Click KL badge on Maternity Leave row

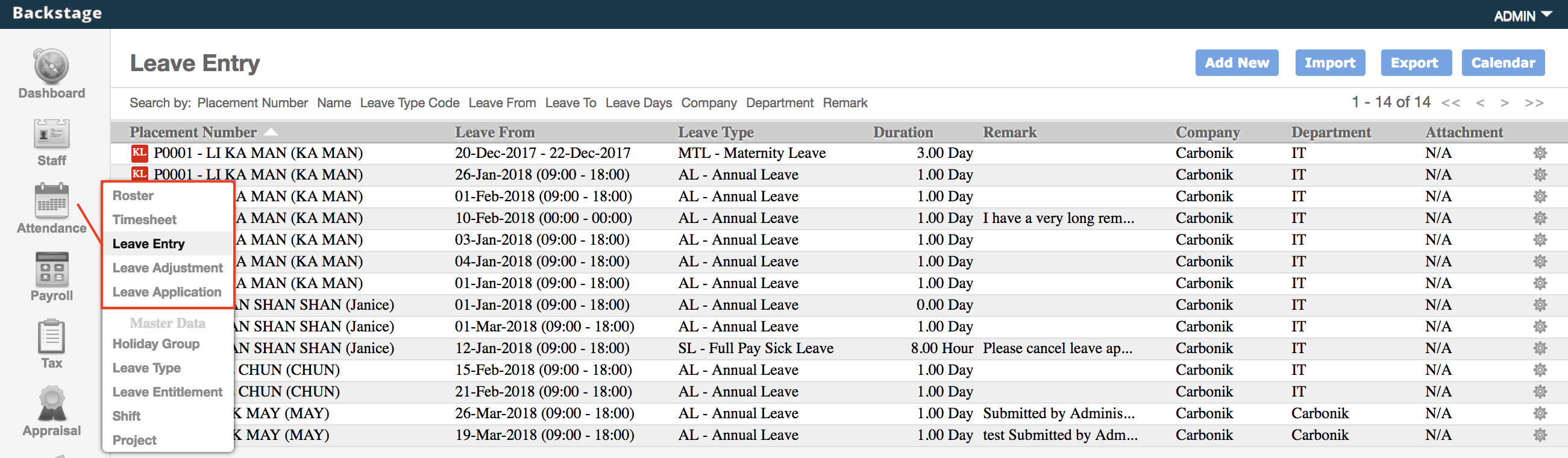click(139, 152)
